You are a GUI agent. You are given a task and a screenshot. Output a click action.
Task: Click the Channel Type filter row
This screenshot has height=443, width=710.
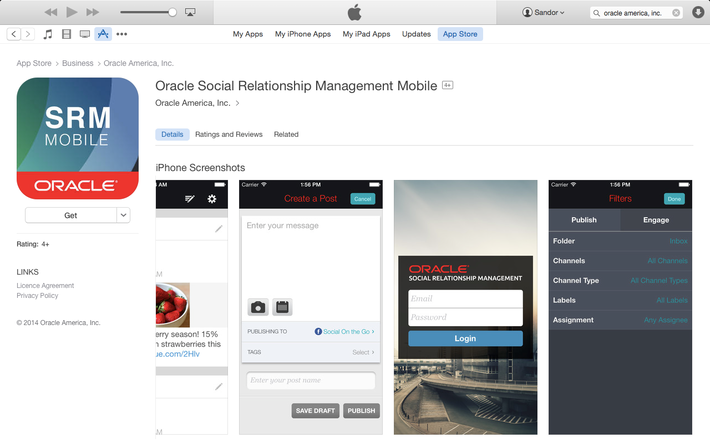(620, 280)
